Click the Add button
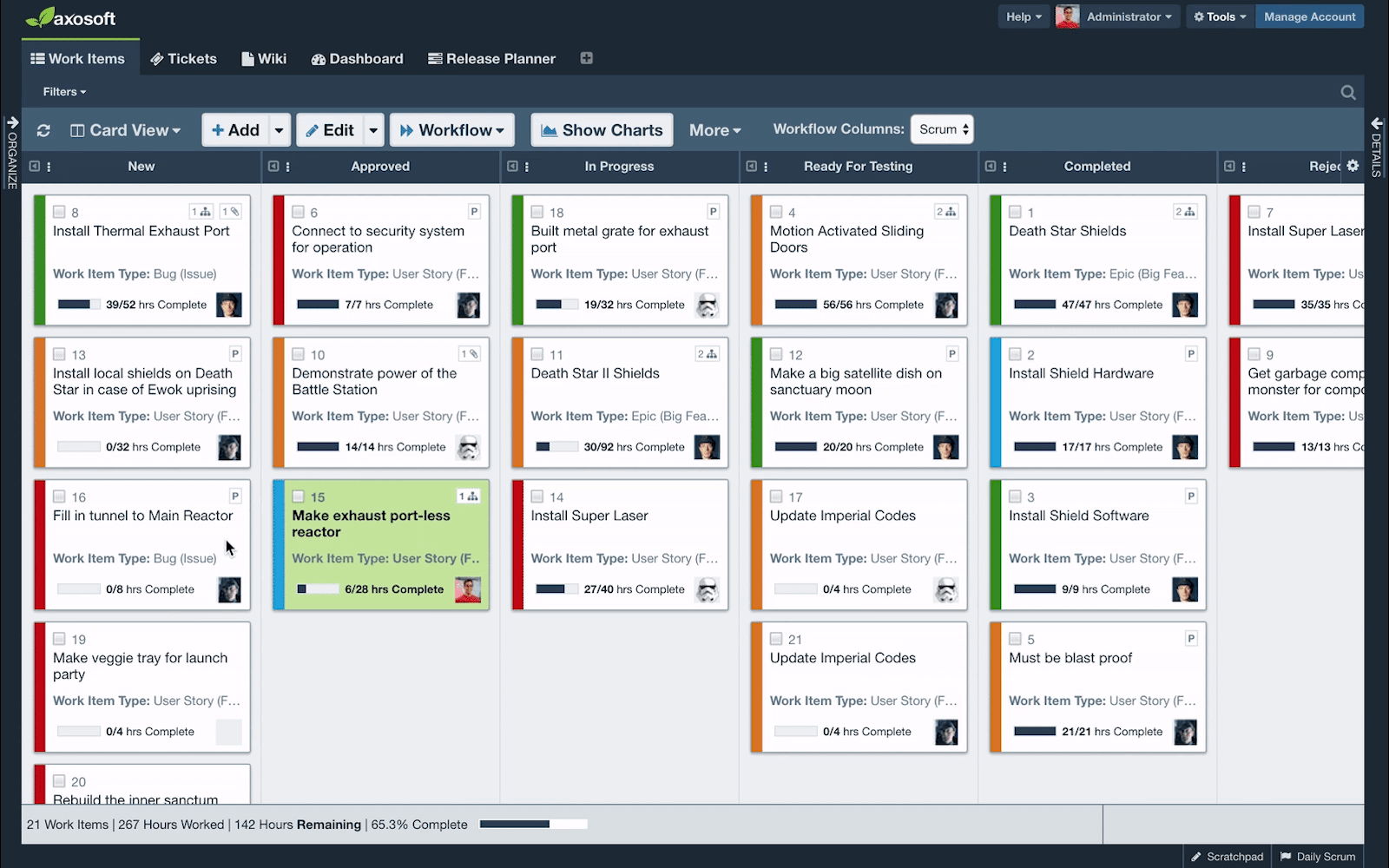 point(235,130)
